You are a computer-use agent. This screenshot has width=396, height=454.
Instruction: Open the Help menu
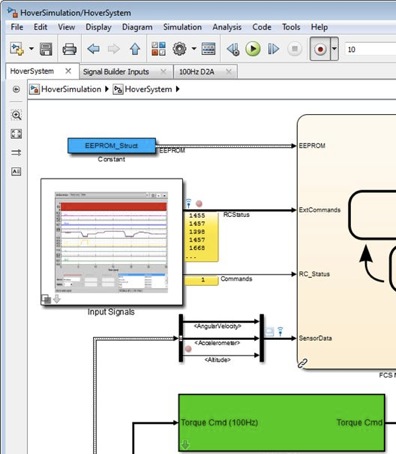[319, 27]
